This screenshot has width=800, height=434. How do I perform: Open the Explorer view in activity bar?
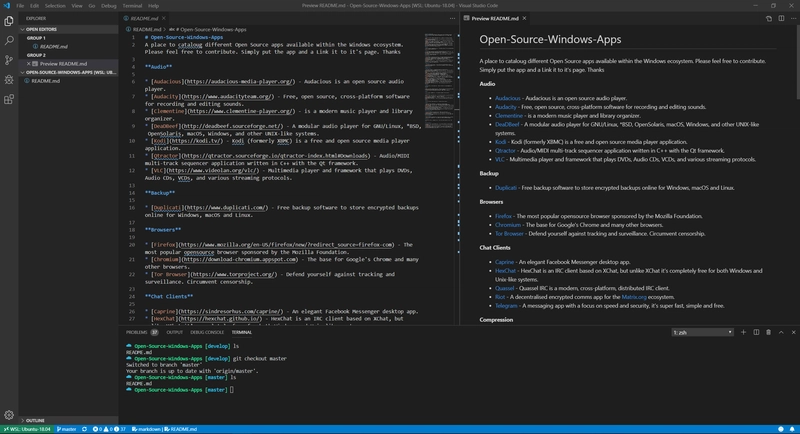pos(9,21)
